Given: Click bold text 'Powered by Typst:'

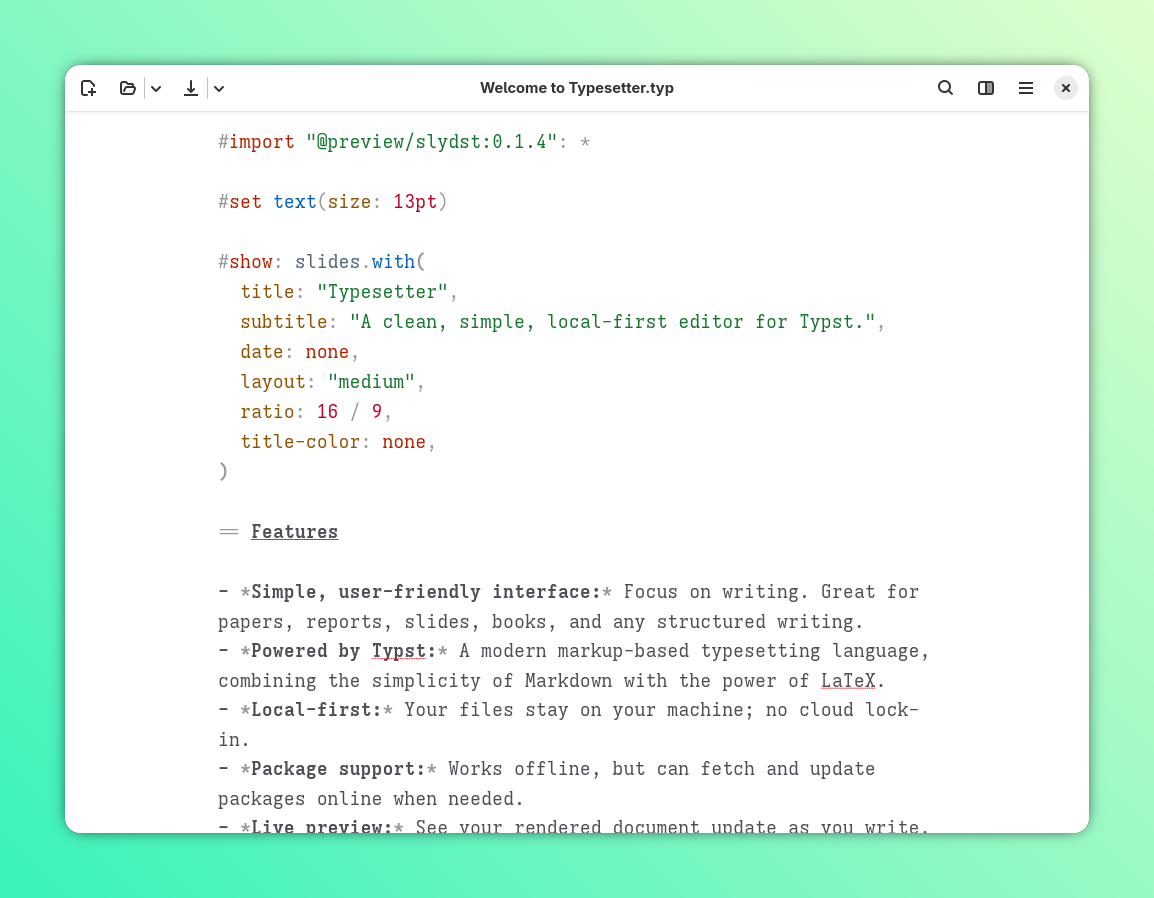Looking at the screenshot, I should point(344,651).
